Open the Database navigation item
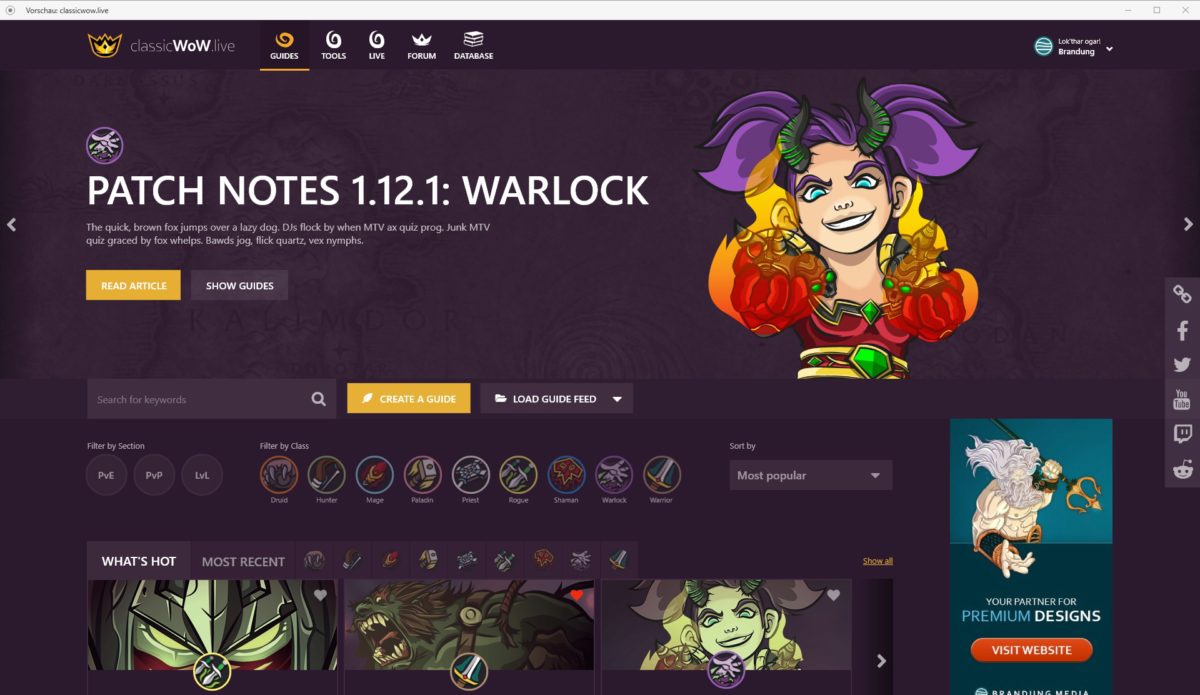The height and width of the screenshot is (695, 1200). [x=473, y=46]
